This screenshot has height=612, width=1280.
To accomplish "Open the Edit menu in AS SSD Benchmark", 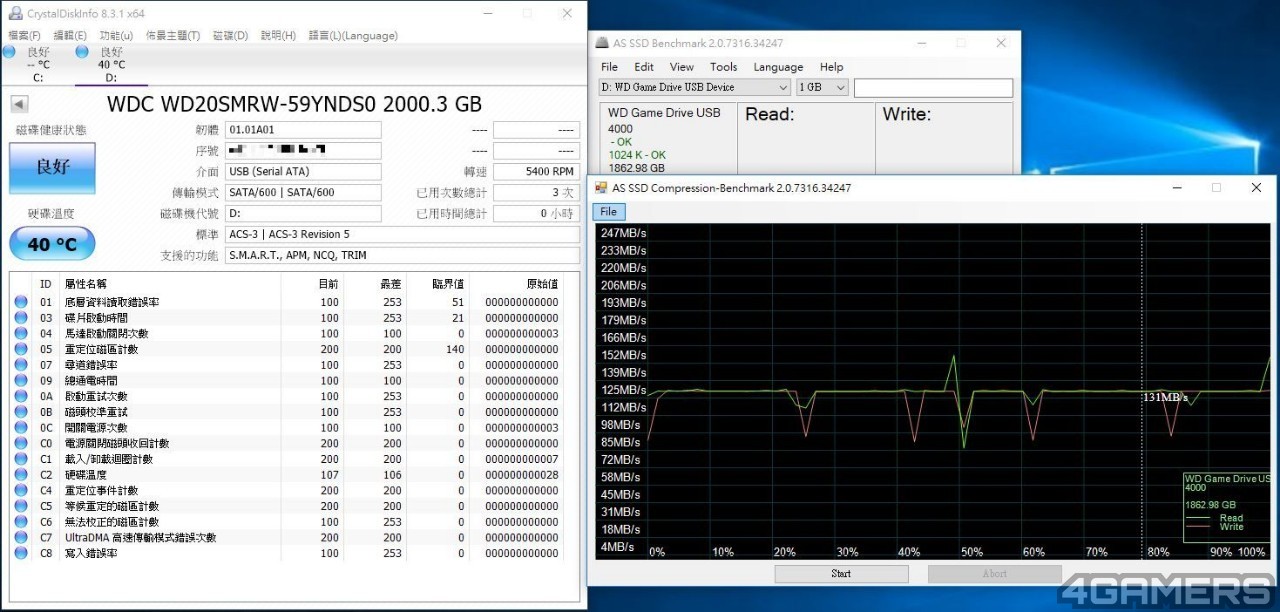I will tap(644, 67).
